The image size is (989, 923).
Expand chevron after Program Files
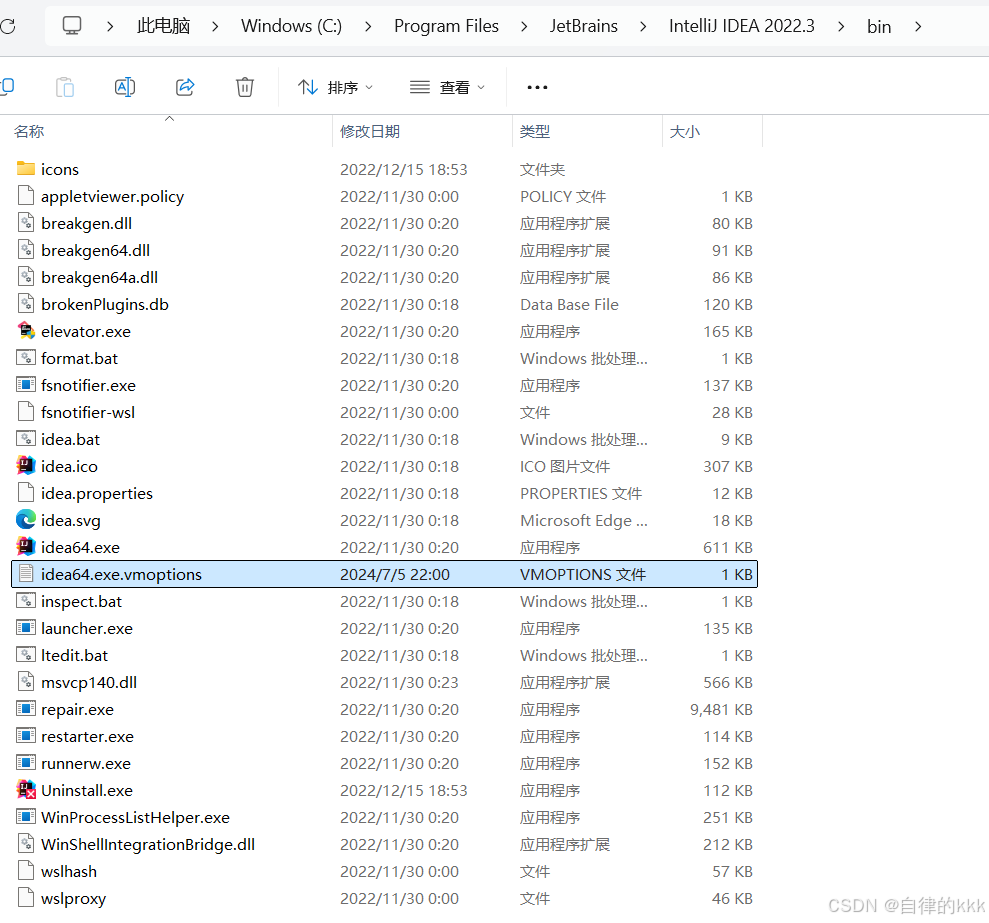524,26
